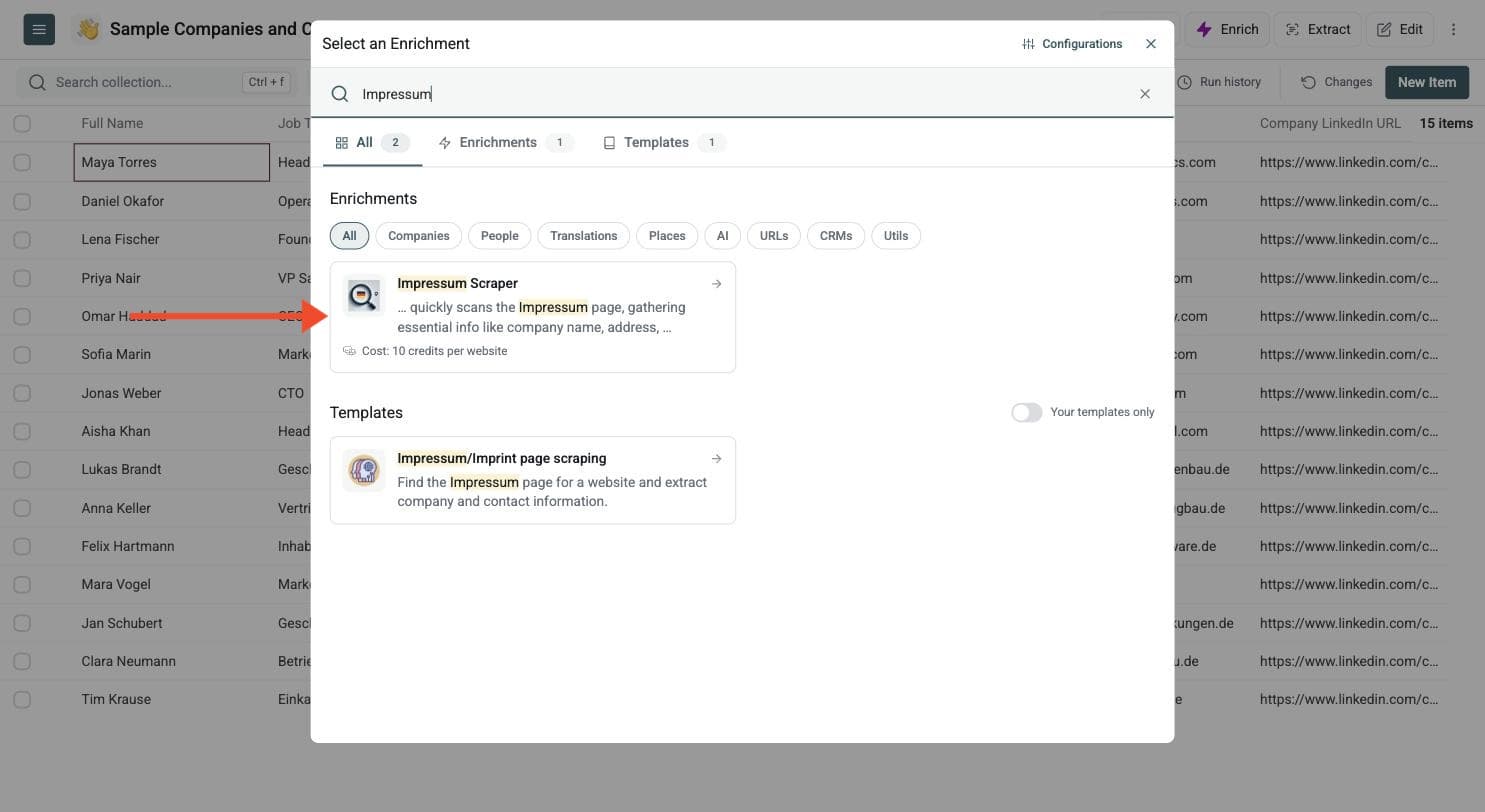Screen dimensions: 1485x812
Task: Filter enrichments by Places
Action: [x=667, y=236]
